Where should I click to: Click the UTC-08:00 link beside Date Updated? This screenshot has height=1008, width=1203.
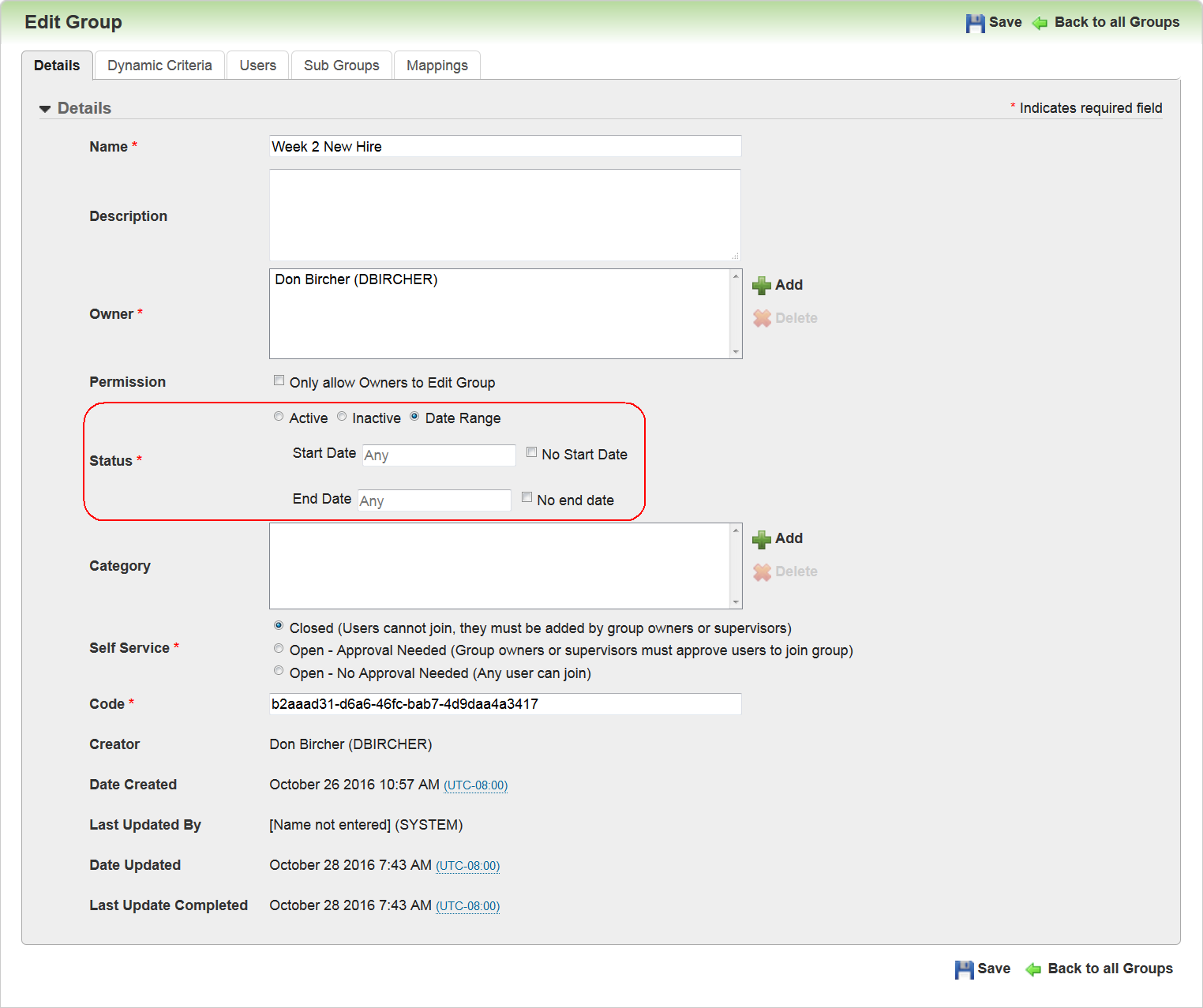(467, 866)
